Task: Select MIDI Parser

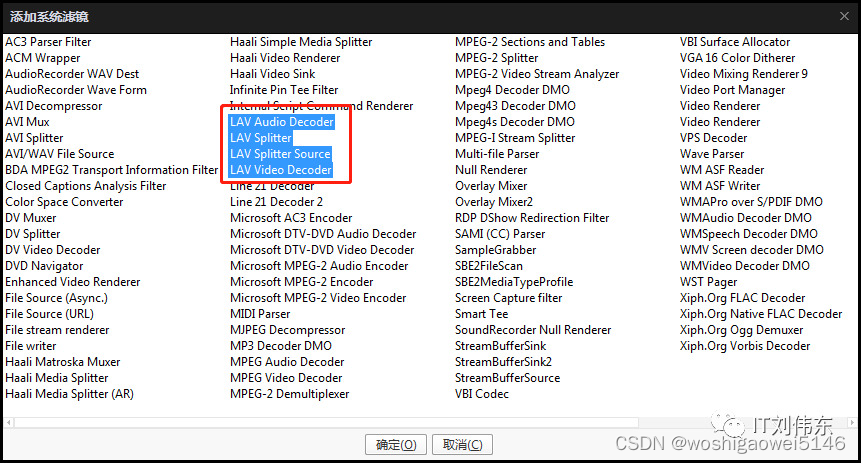Action: 260,314
